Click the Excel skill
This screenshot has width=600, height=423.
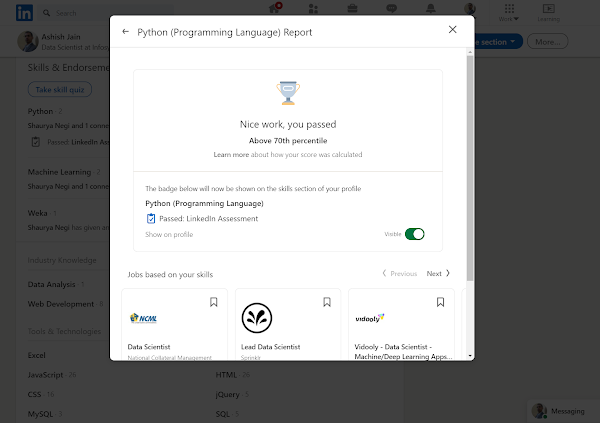click(x=36, y=355)
